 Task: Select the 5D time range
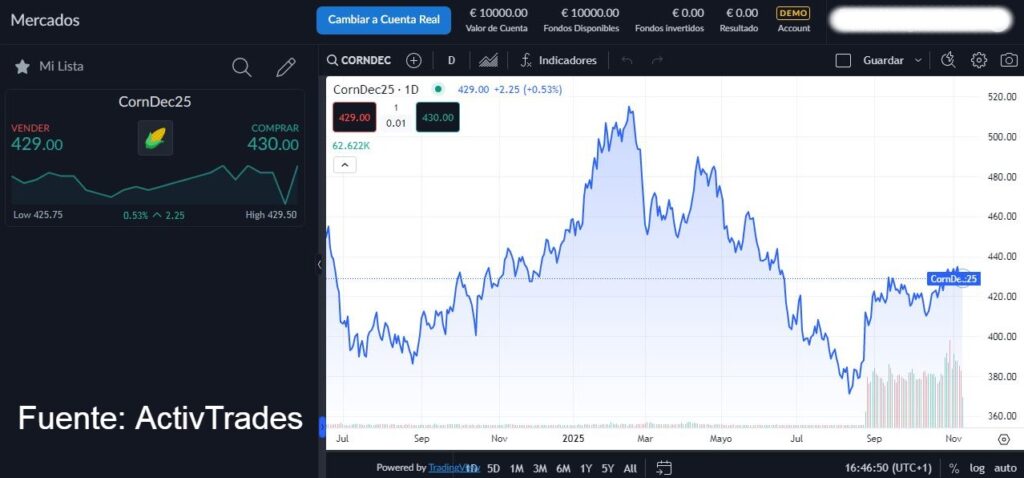pyautogui.click(x=494, y=468)
